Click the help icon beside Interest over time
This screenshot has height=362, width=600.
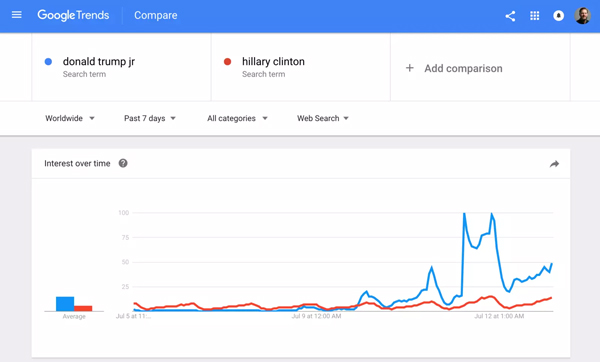point(123,163)
